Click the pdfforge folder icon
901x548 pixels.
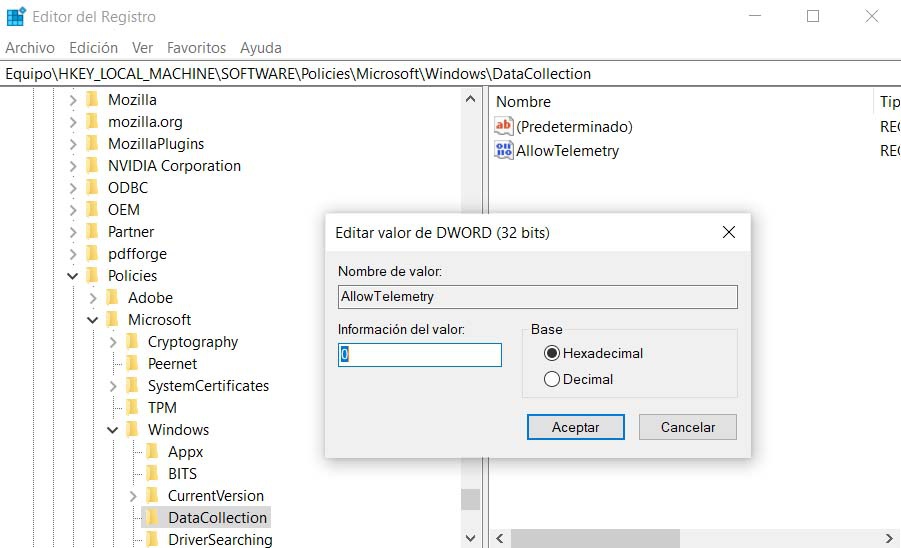click(92, 254)
